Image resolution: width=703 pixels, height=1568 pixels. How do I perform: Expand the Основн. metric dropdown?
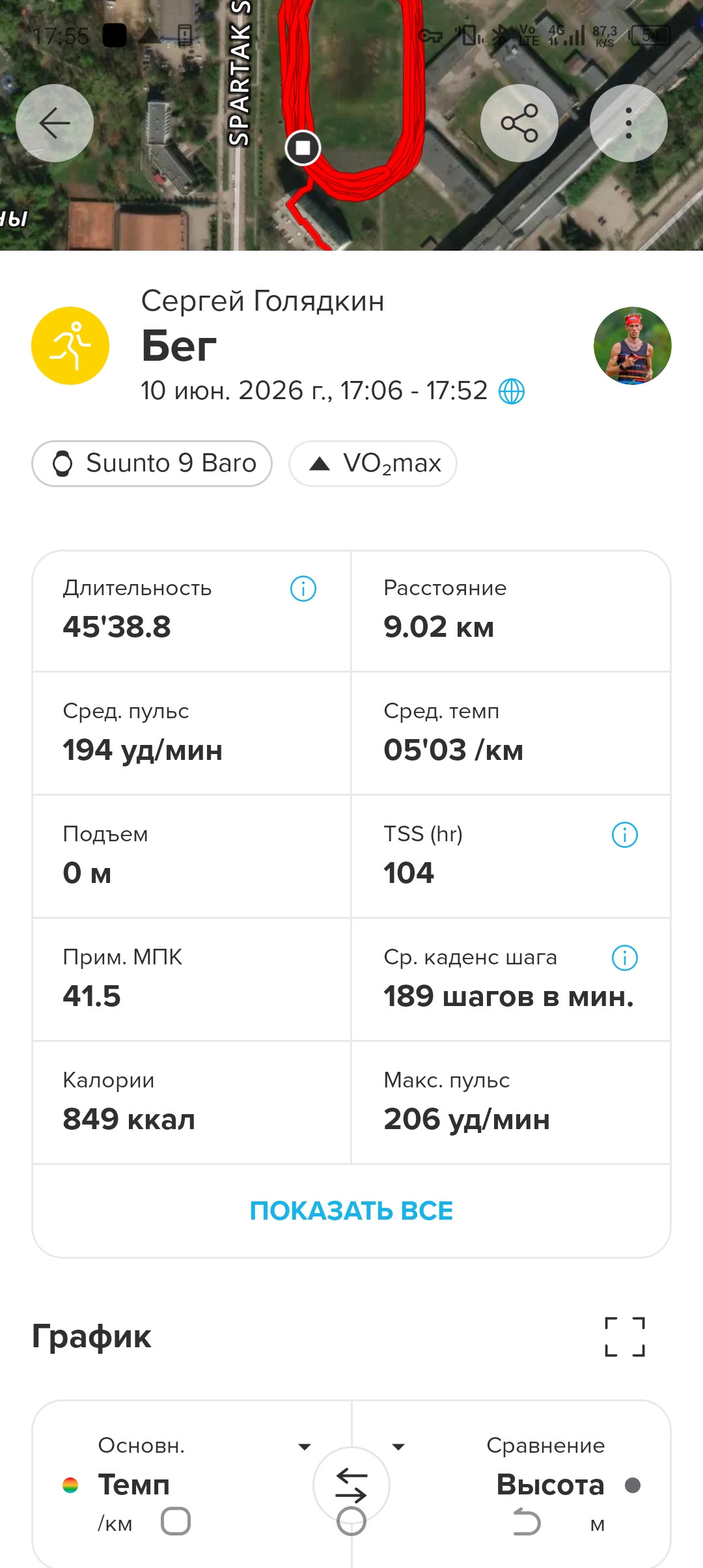(304, 1447)
